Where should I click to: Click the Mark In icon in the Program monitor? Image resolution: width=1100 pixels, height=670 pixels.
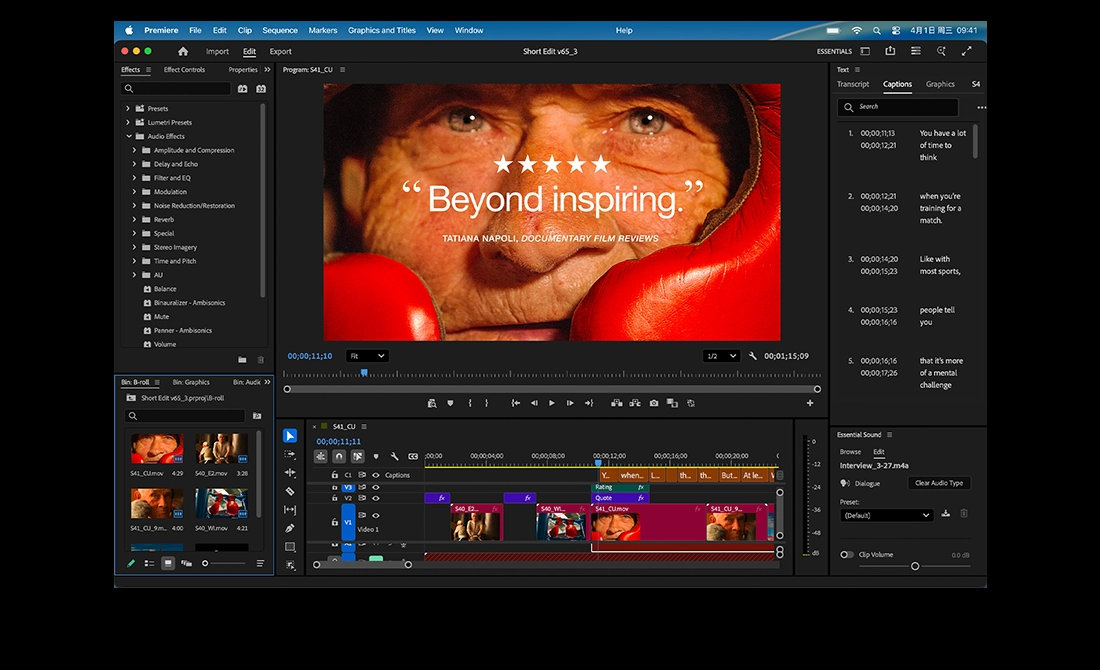pyautogui.click(x=470, y=403)
